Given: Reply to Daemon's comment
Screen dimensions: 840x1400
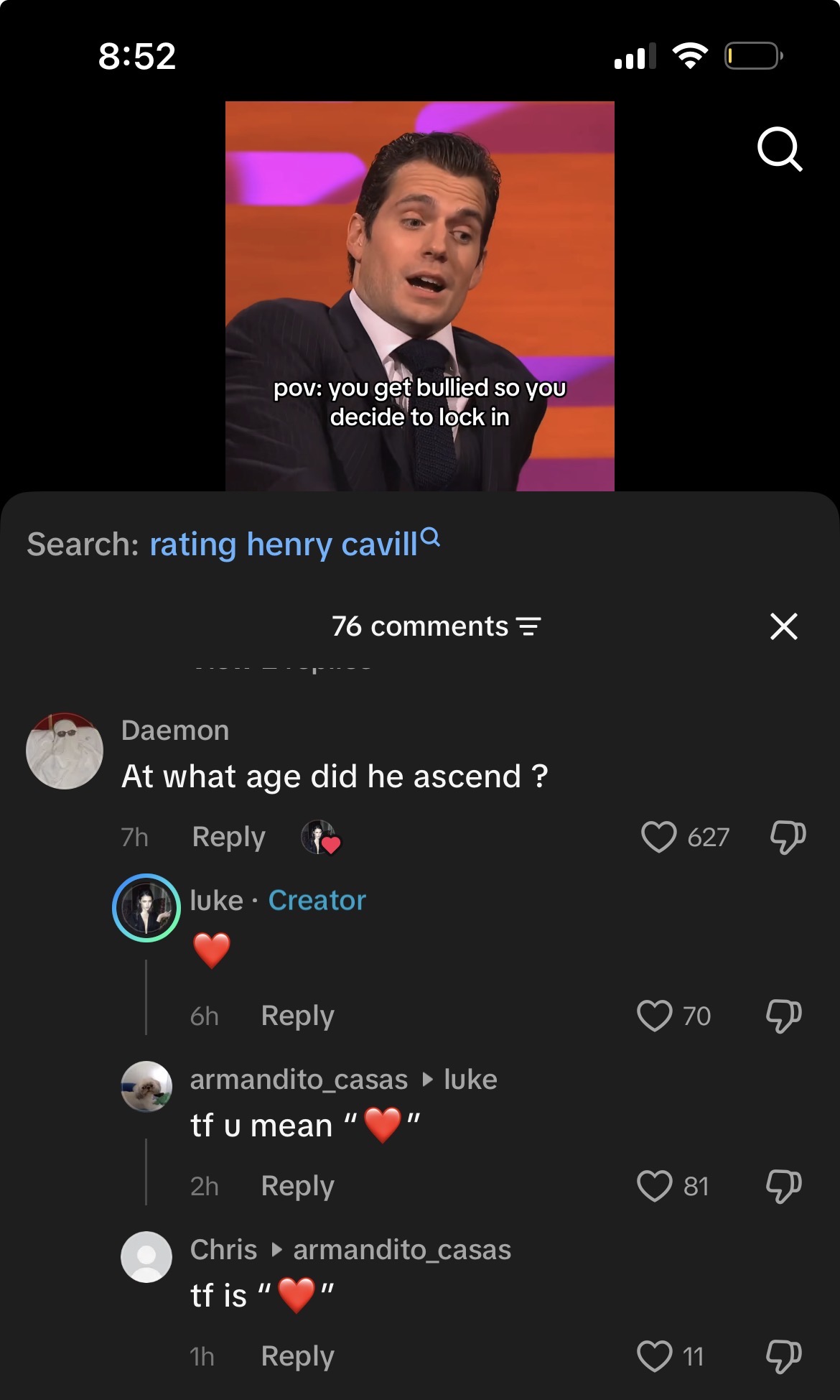Looking at the screenshot, I should (x=228, y=837).
